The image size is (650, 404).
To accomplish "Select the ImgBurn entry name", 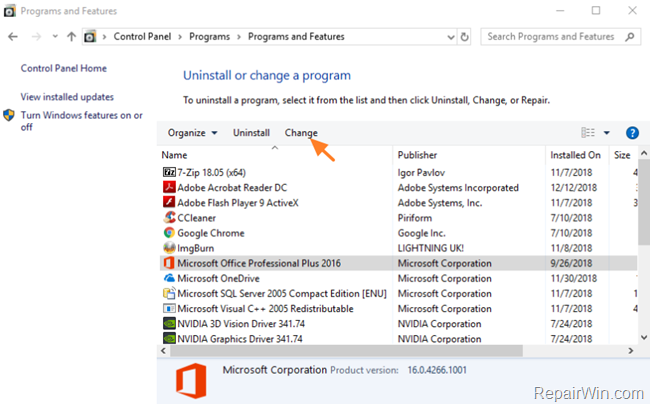I will pyautogui.click(x=196, y=248).
